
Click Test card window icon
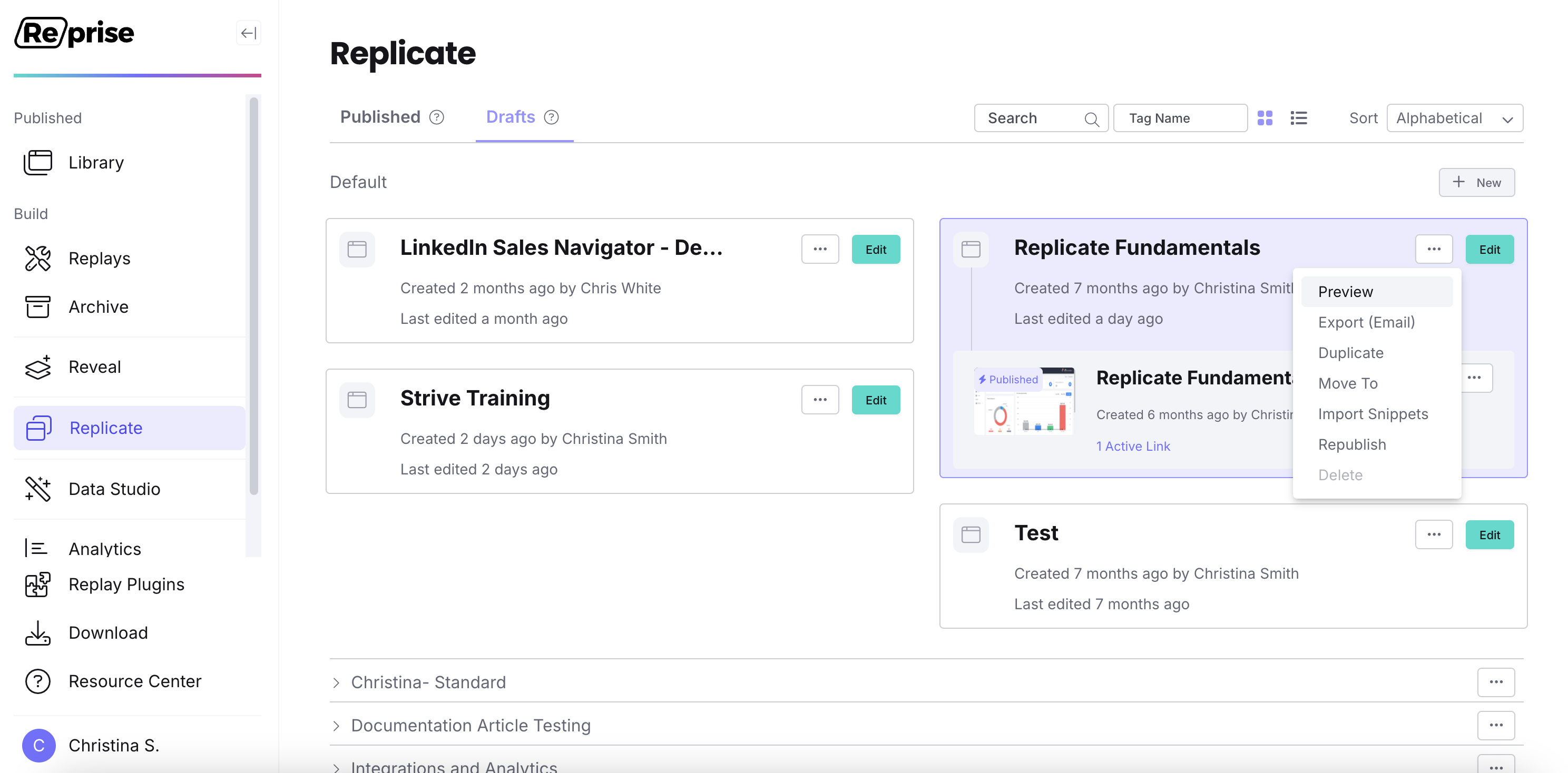click(x=971, y=534)
